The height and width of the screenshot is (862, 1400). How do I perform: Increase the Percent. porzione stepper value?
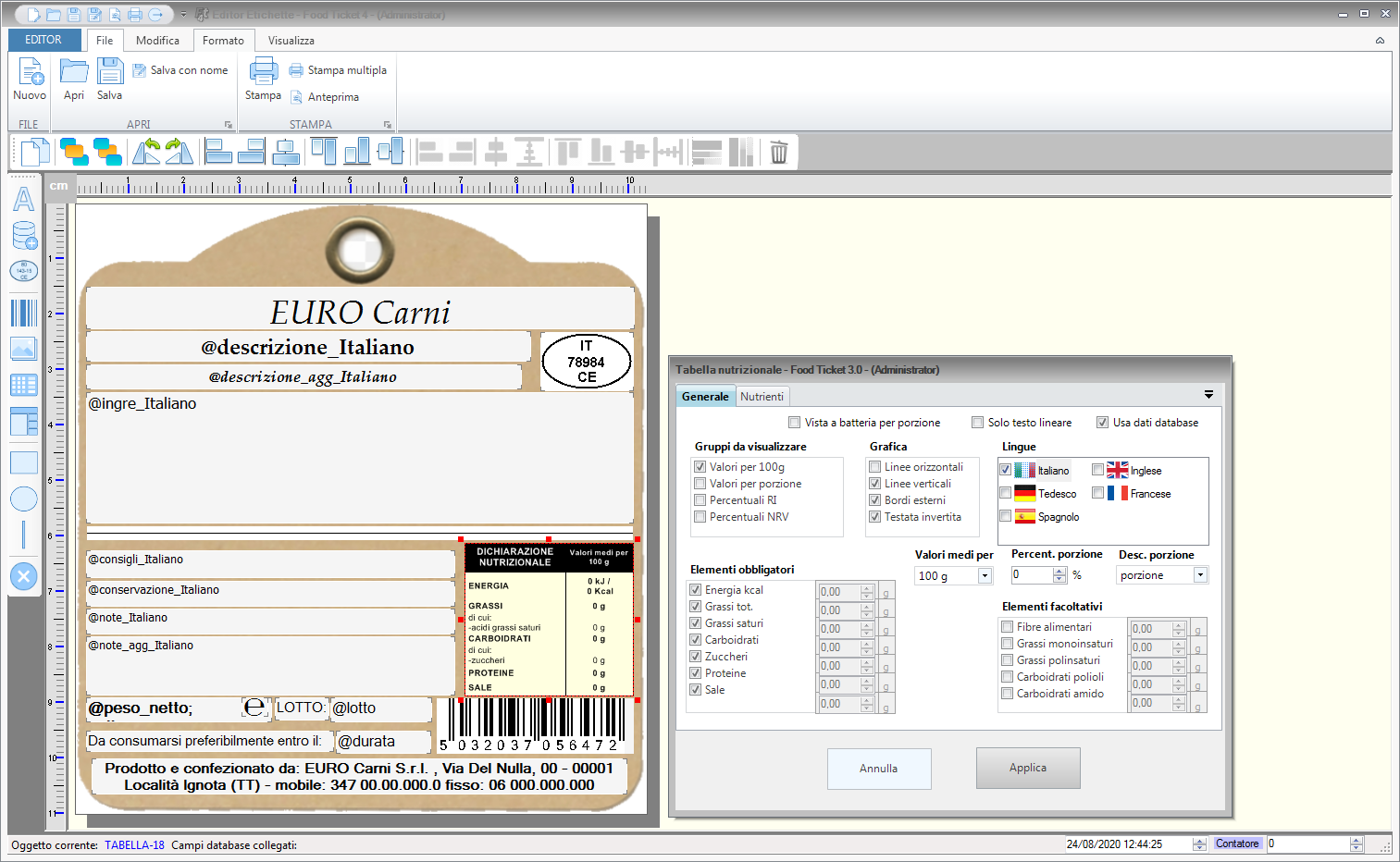(1060, 571)
